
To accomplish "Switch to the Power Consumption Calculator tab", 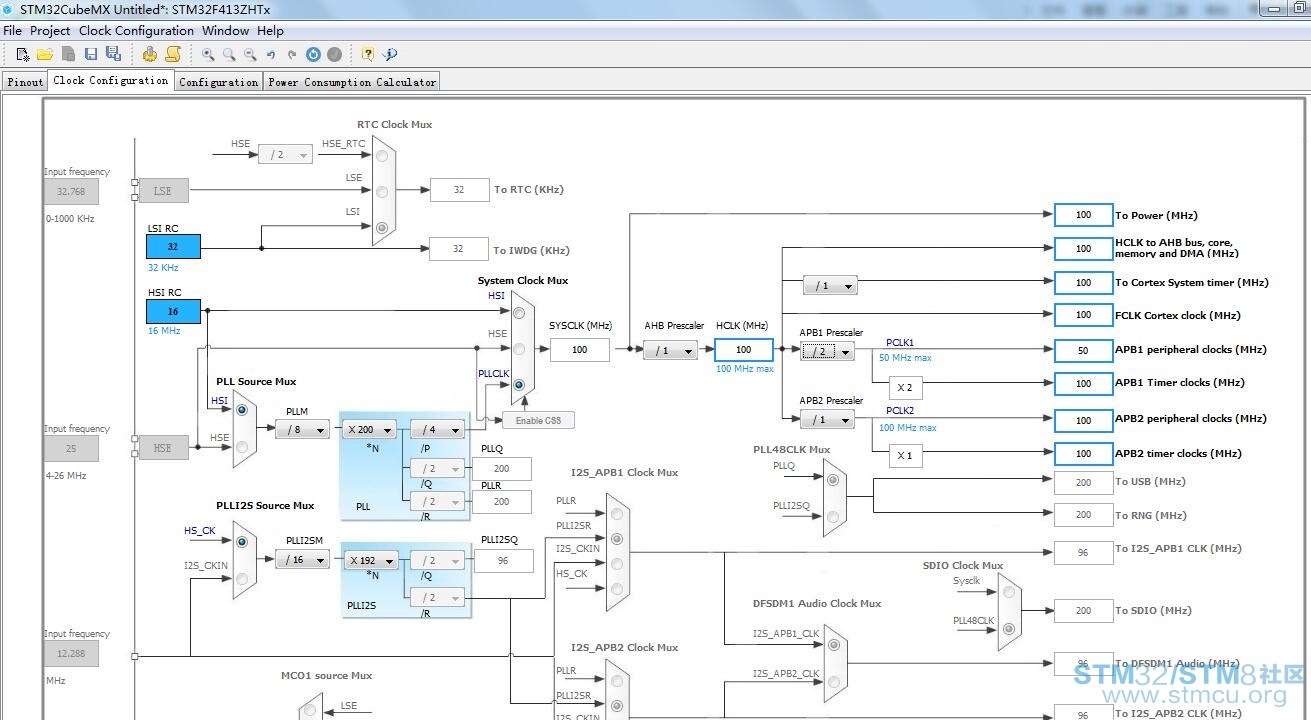I will tap(352, 82).
